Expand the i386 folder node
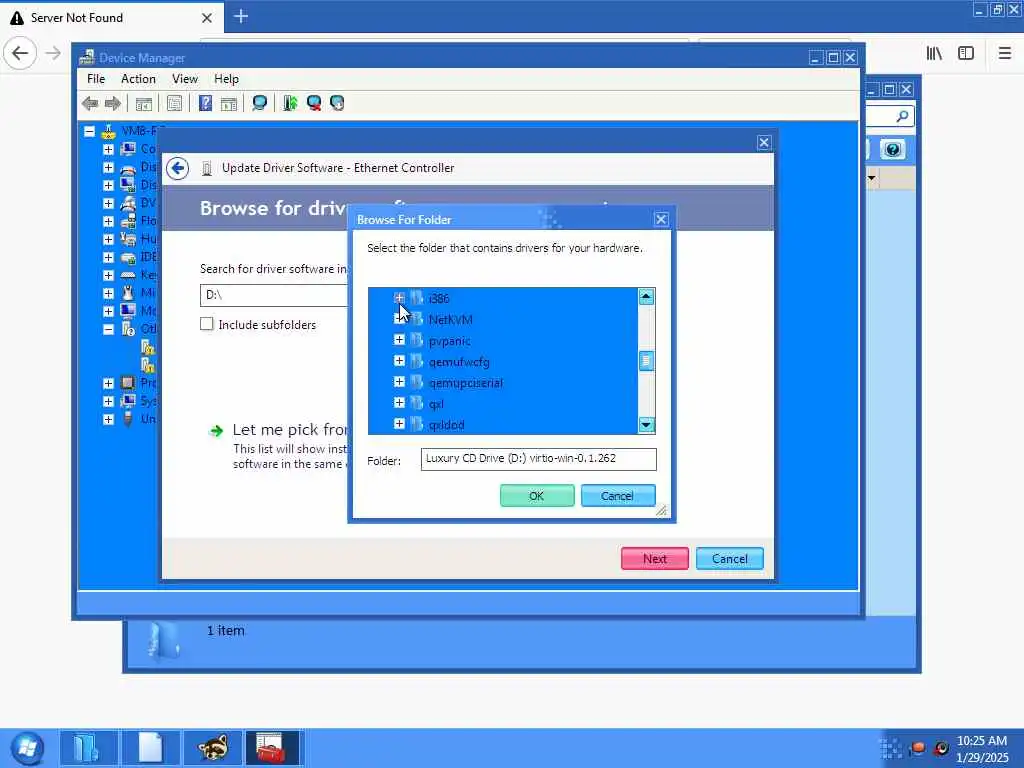This screenshot has width=1024, height=768. click(399, 298)
